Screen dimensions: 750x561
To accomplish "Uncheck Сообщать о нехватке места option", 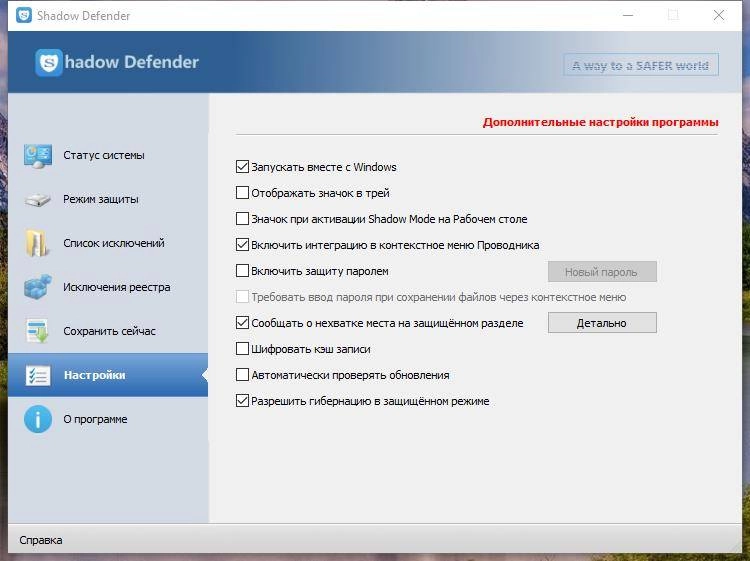I will [243, 323].
